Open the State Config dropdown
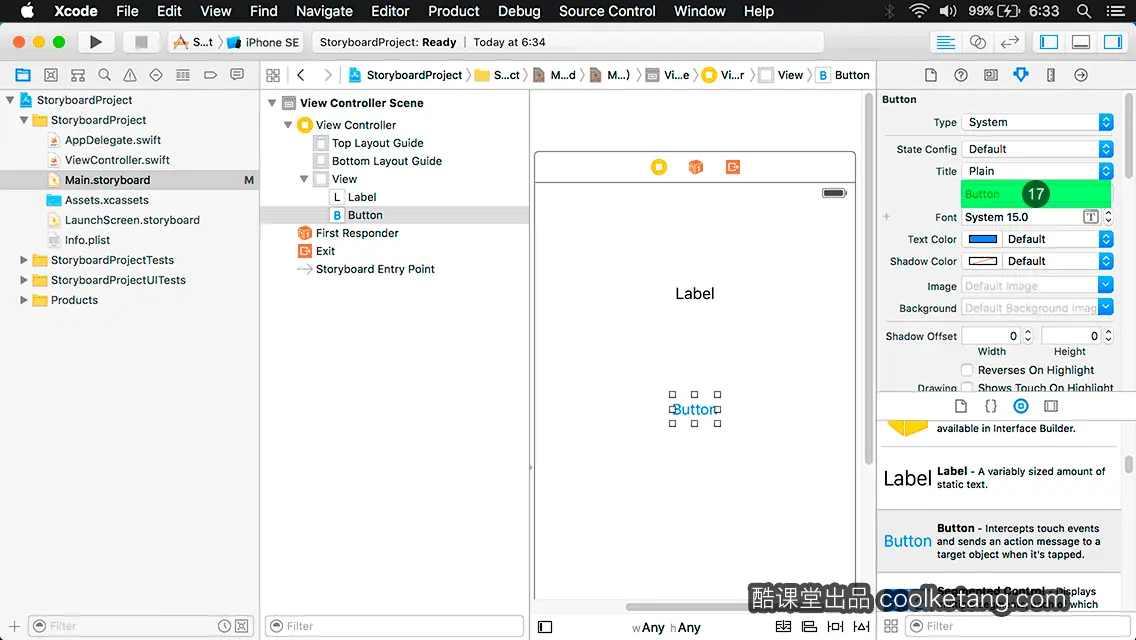Screen dimensions: 1136x640 point(1037,149)
